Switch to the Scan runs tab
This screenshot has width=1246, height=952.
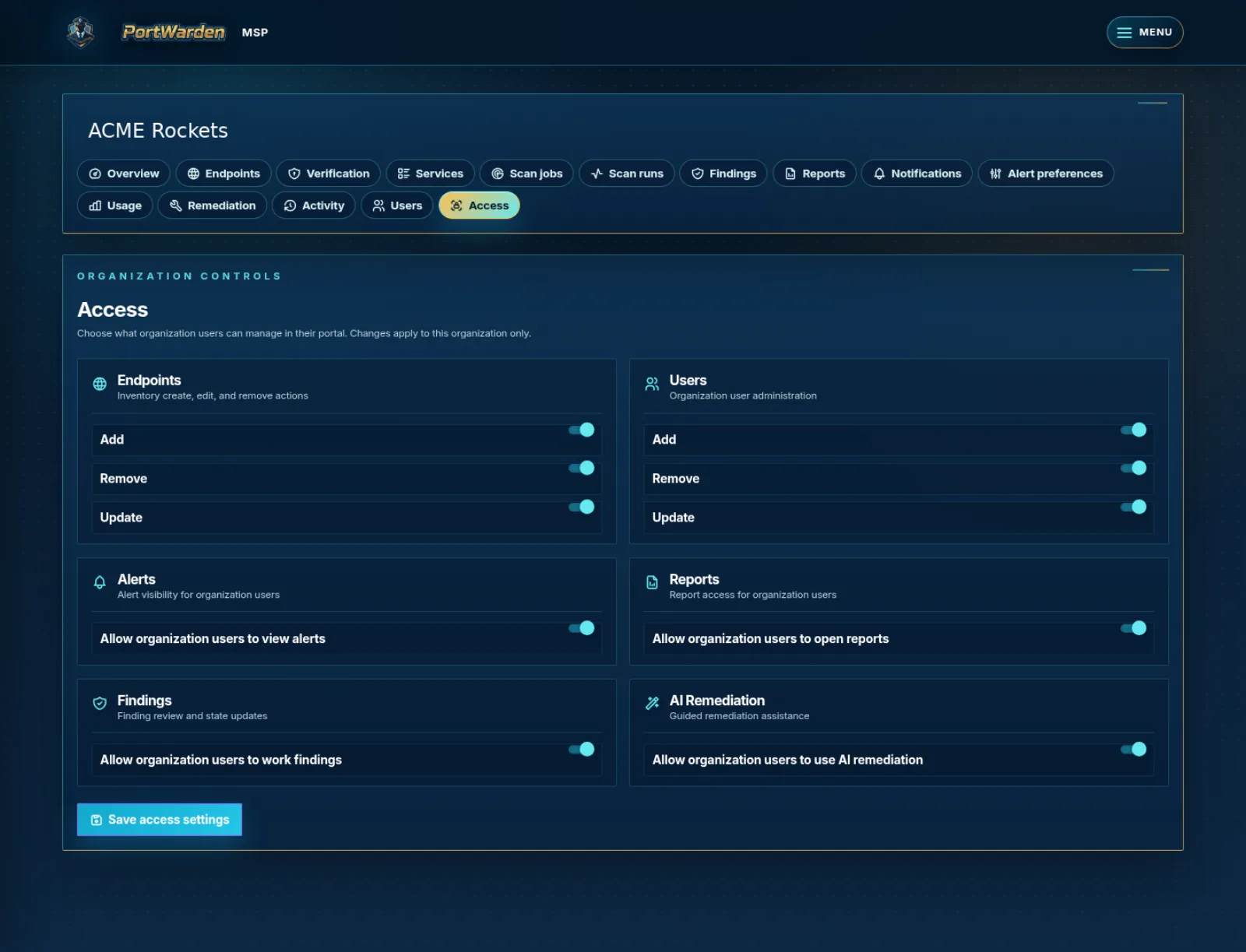(x=627, y=174)
